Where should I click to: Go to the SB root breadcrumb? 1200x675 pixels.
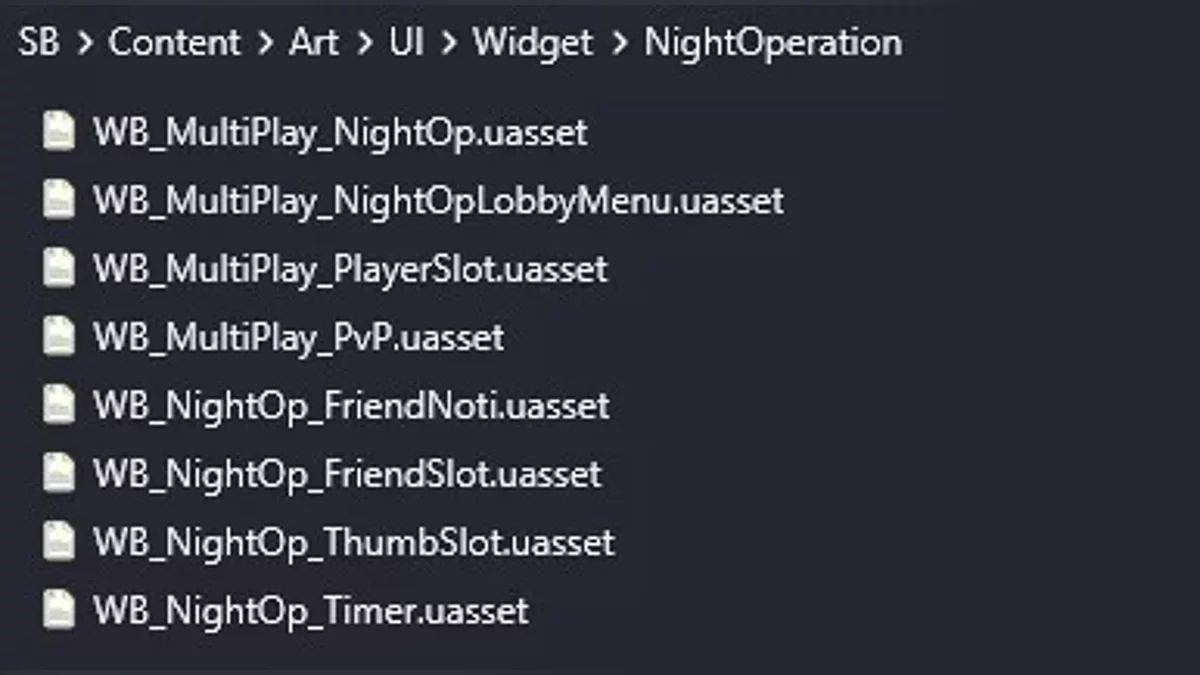click(x=39, y=42)
